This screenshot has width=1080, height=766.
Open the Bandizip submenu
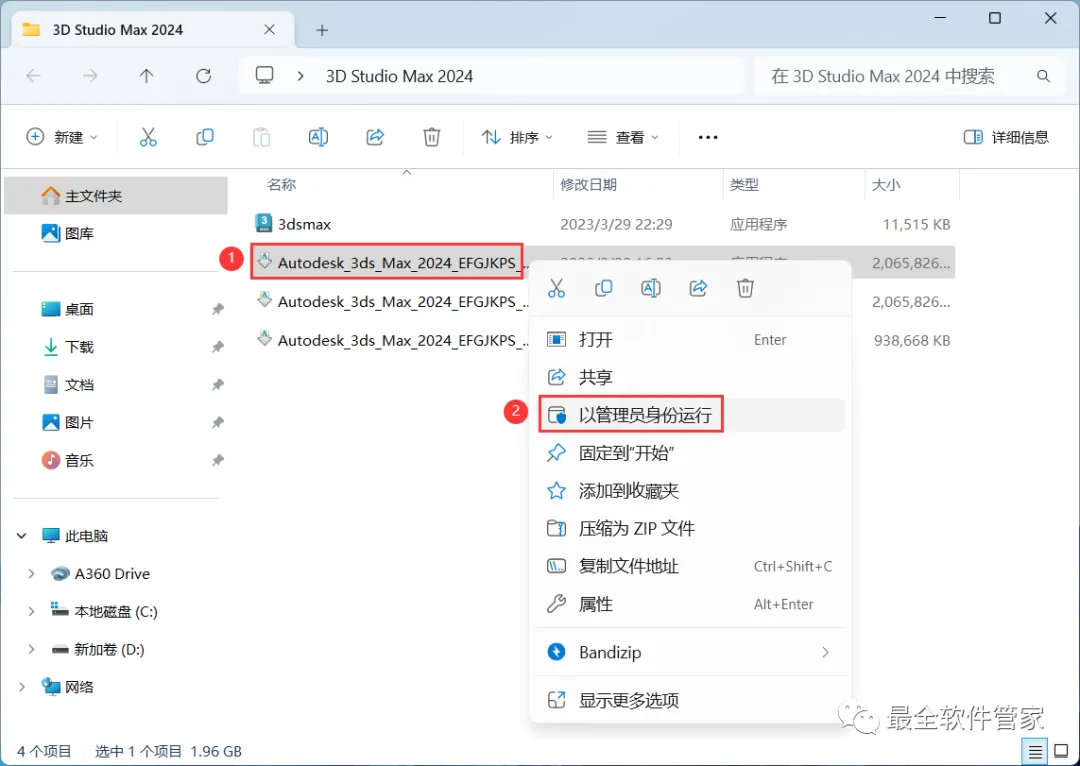(x=824, y=652)
